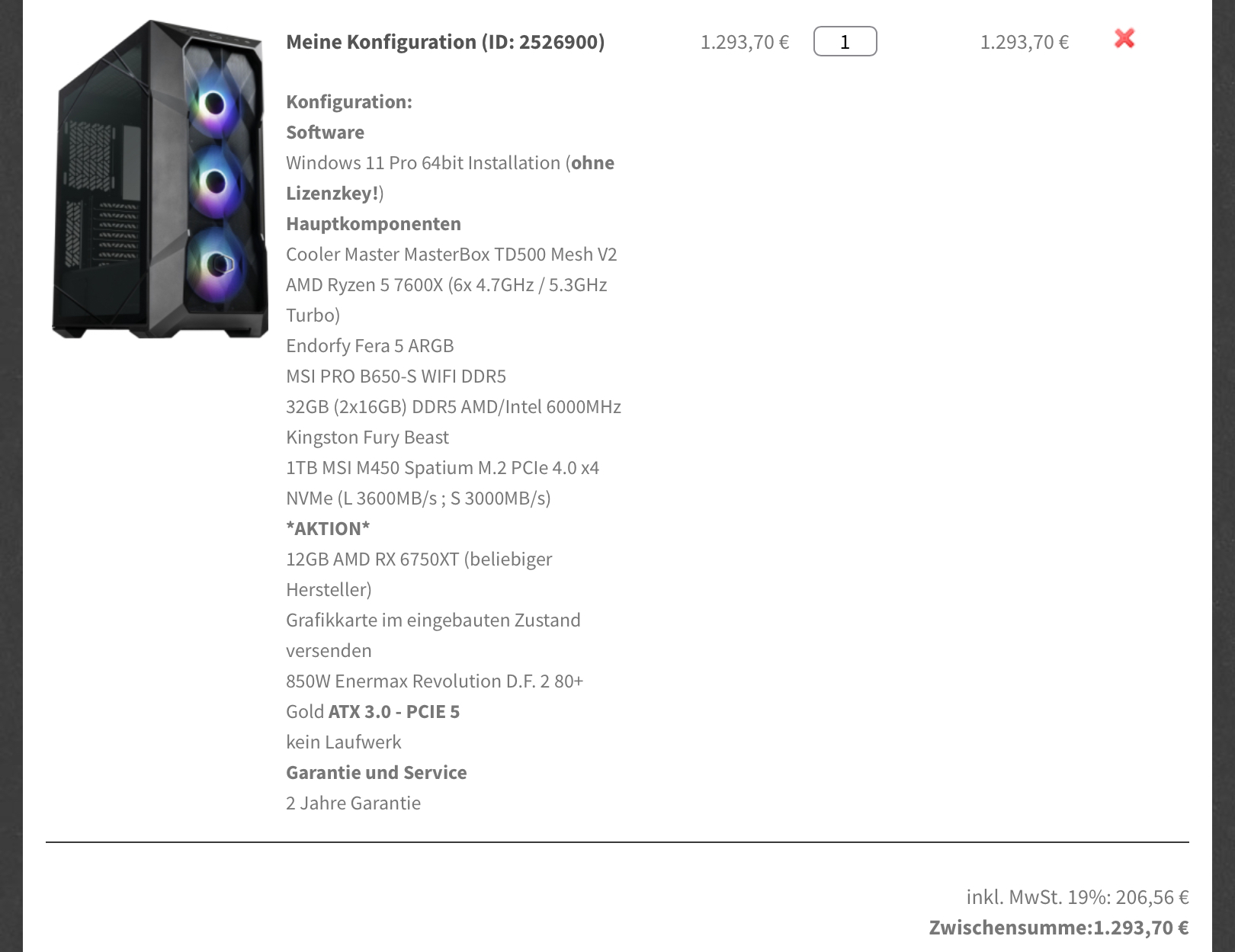Click the 850W Enermax Revolution power supply line

(x=435, y=697)
